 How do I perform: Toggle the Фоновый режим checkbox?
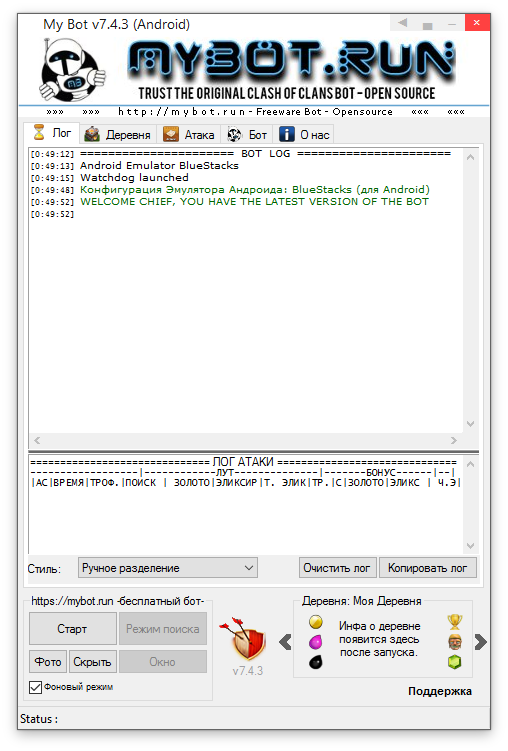click(x=35, y=687)
